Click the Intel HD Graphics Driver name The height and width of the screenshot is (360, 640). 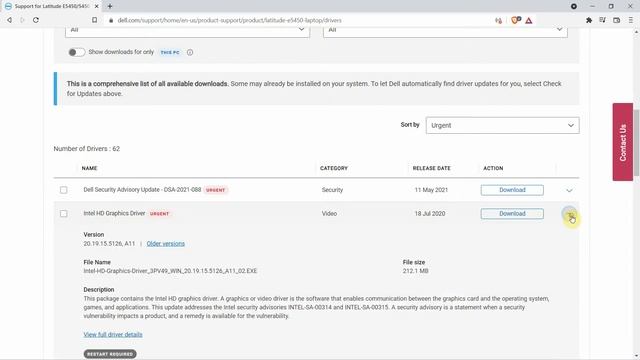click(114, 213)
